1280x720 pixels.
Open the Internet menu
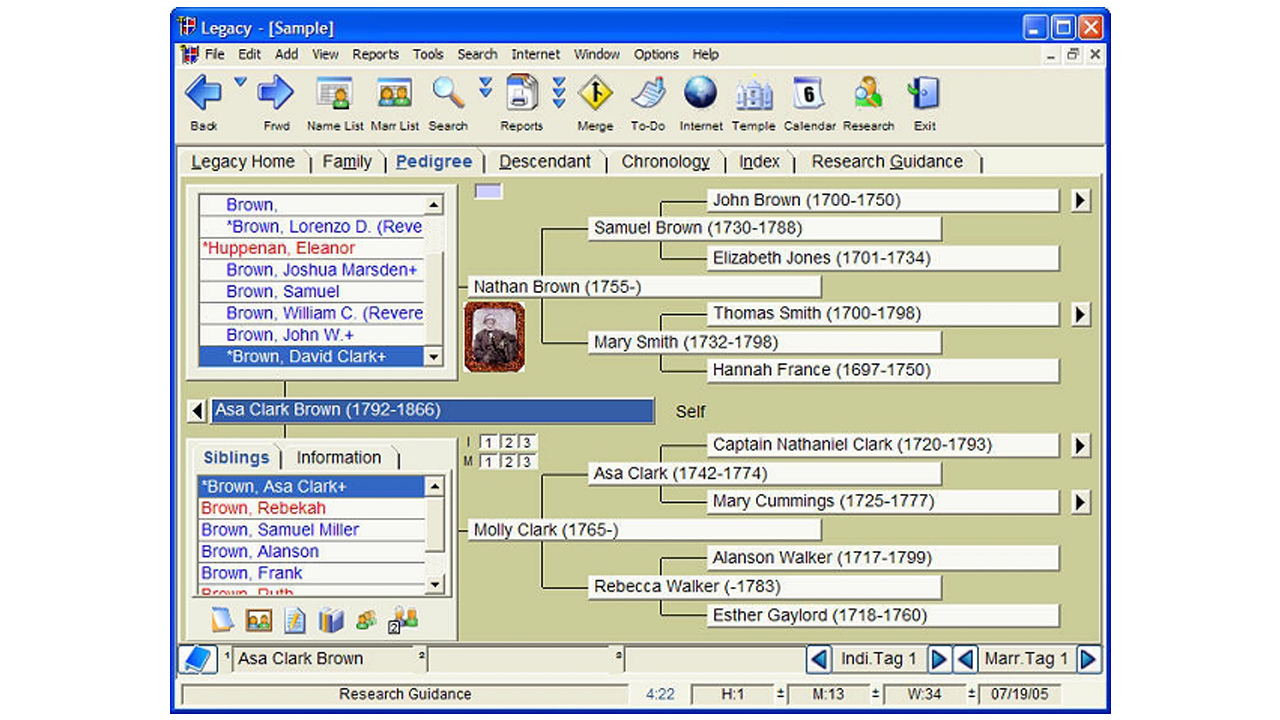[536, 54]
